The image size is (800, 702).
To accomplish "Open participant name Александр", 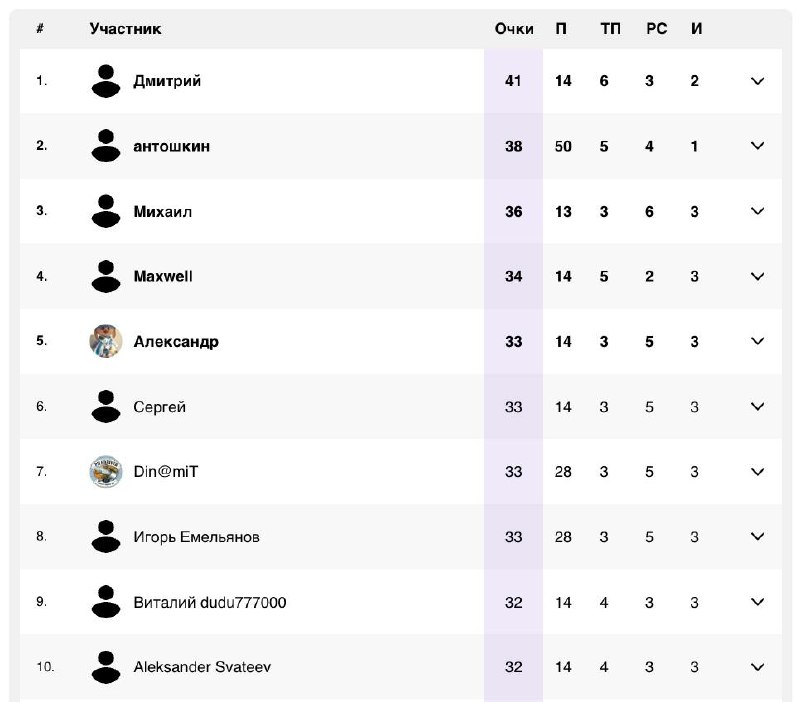I will coord(176,341).
